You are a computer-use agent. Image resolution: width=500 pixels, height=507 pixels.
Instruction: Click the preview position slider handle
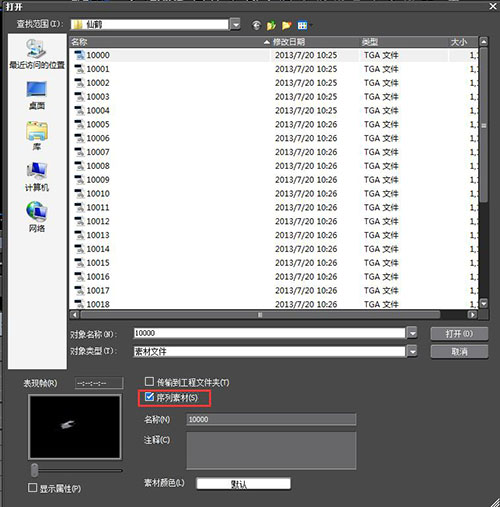34,470
